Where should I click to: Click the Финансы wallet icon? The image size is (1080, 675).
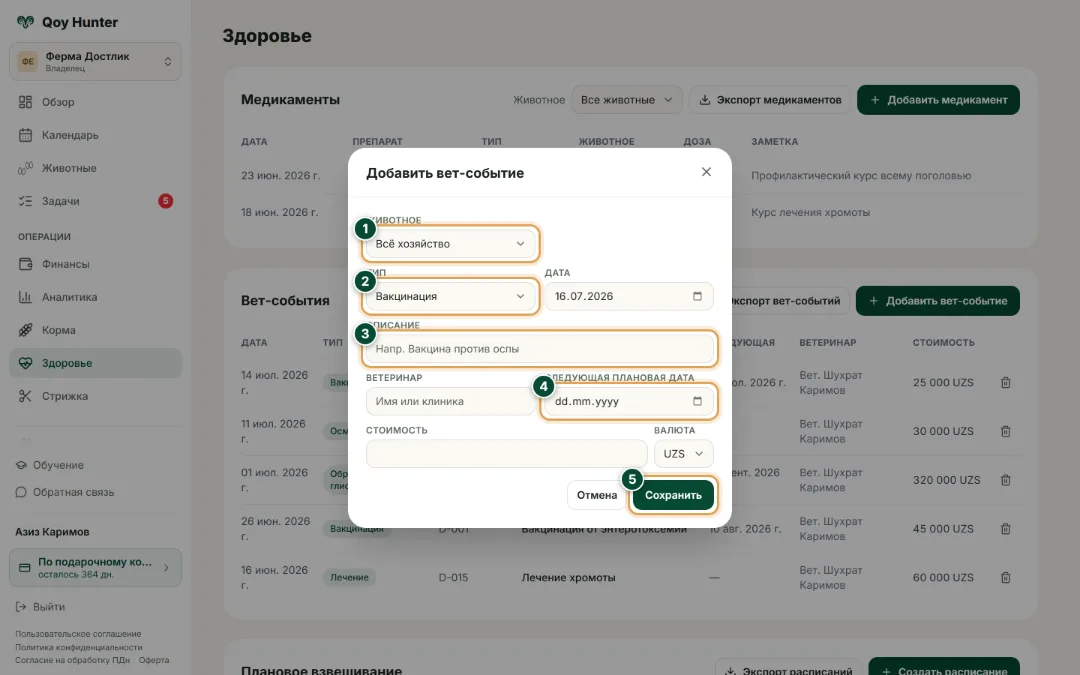pos(25,264)
